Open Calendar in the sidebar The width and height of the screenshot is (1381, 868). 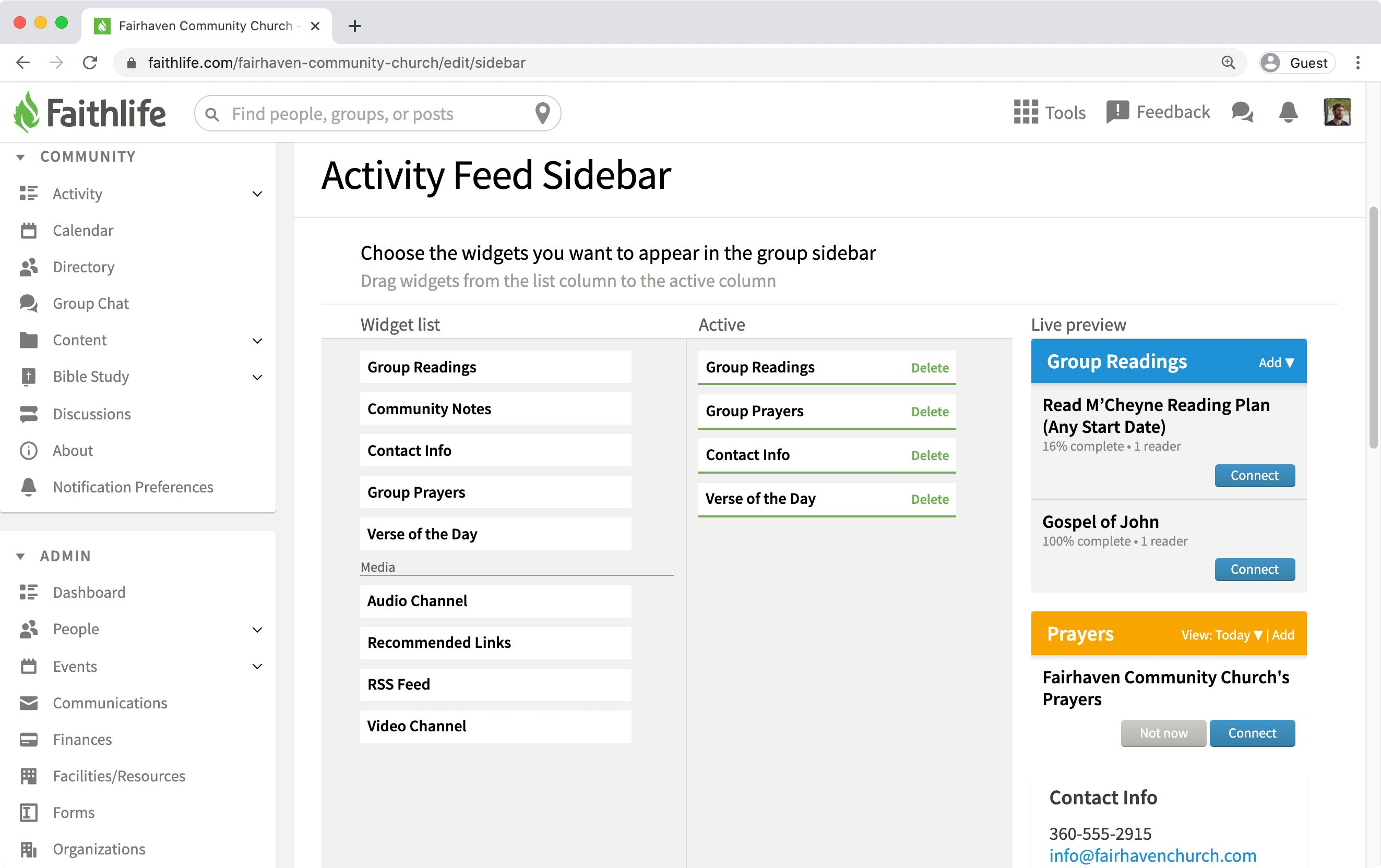[x=82, y=231]
